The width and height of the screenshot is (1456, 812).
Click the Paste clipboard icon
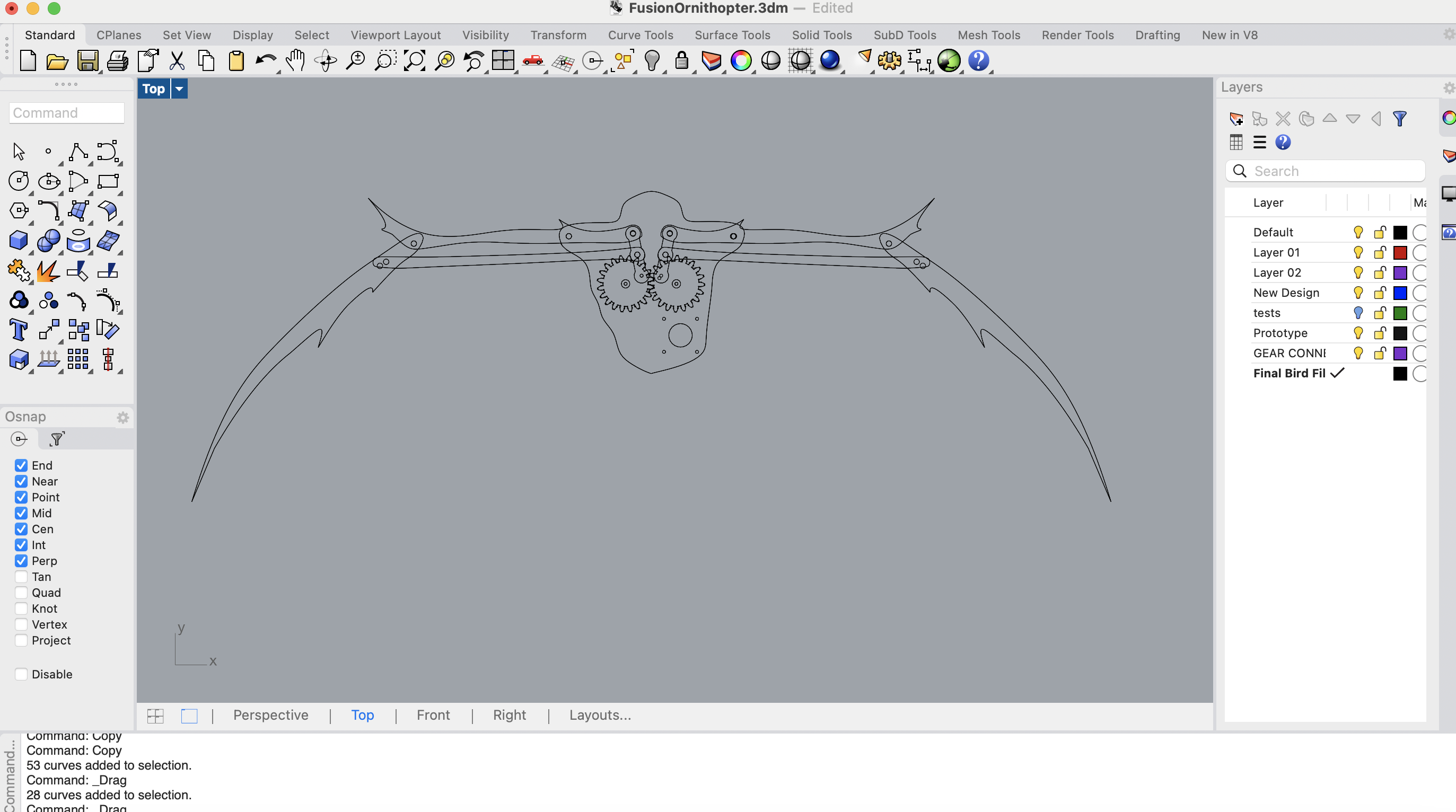coord(236,60)
